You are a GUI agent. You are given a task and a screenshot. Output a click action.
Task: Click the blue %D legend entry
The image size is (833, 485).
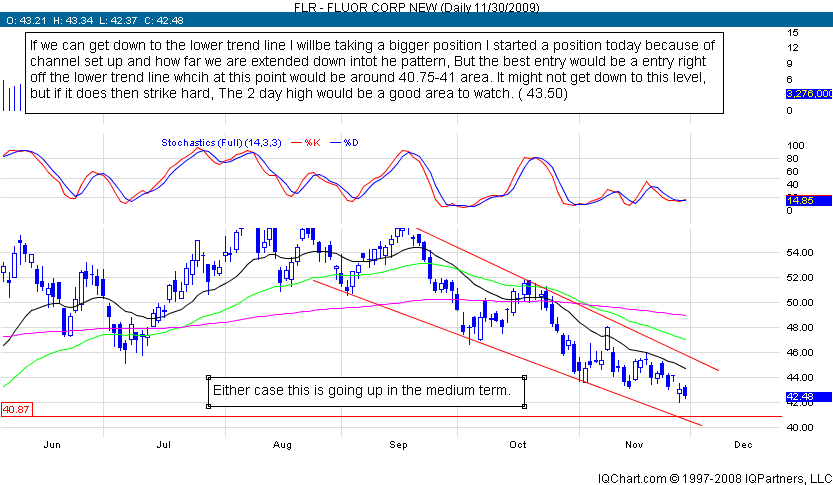coord(345,142)
